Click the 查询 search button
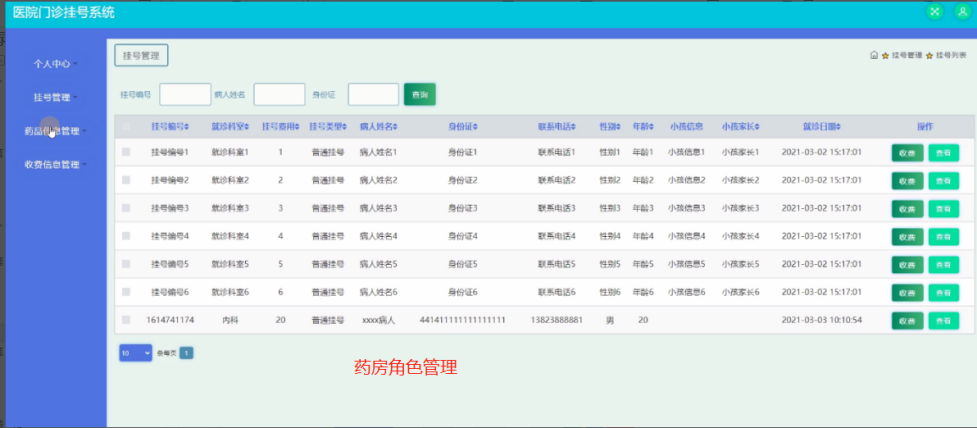Screen dimensions: 977x428 420,95
